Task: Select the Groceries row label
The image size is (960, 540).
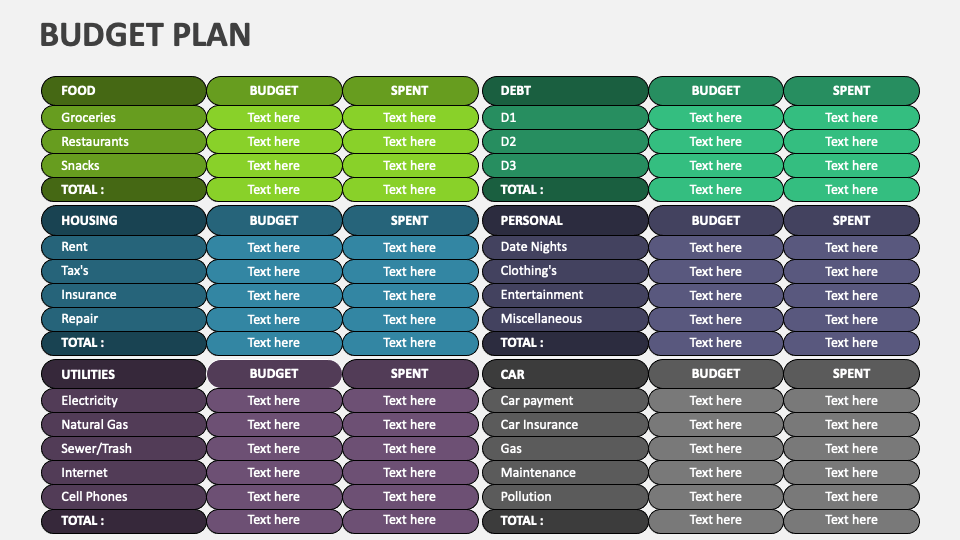Action: [x=123, y=118]
